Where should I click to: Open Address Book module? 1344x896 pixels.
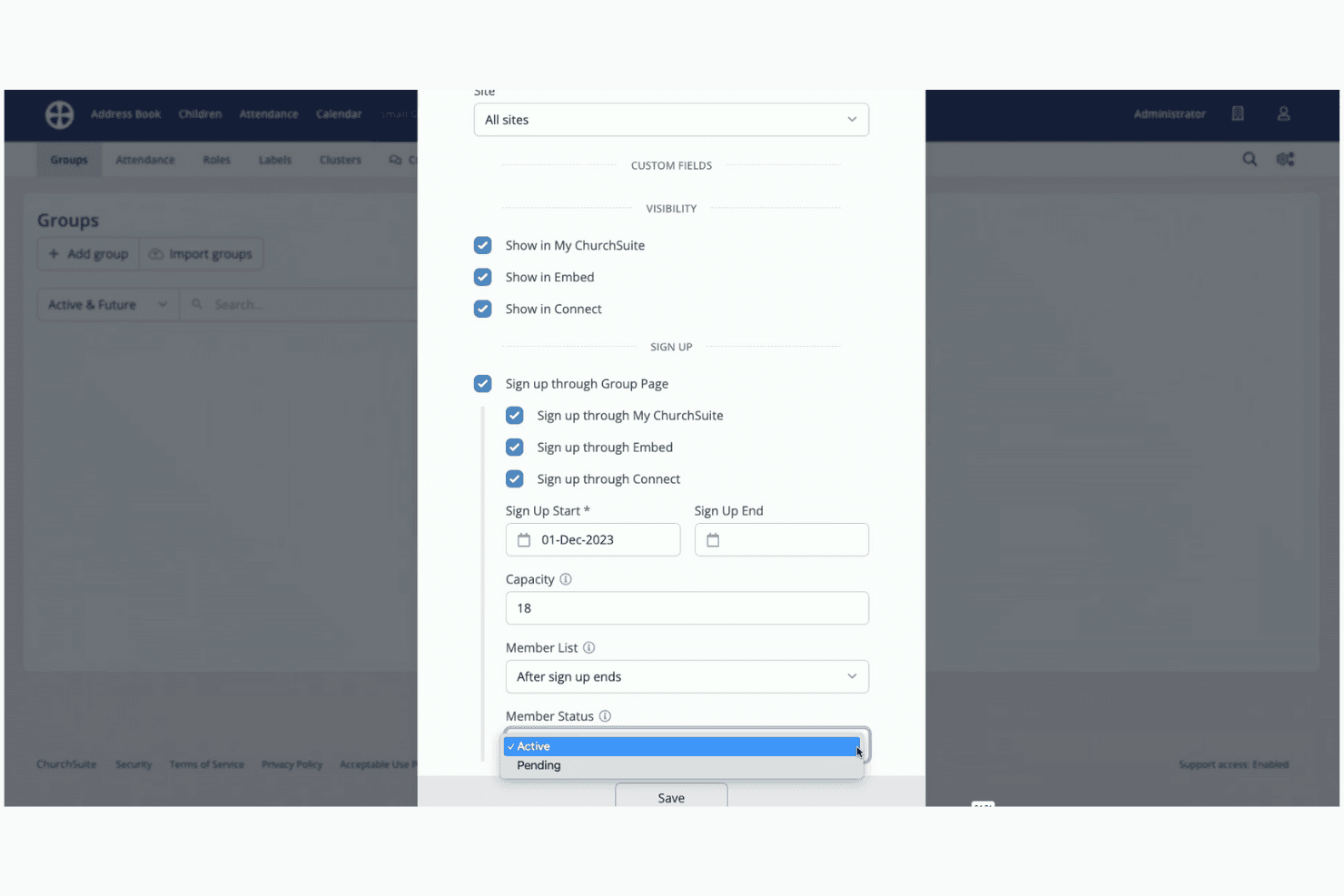coord(125,114)
